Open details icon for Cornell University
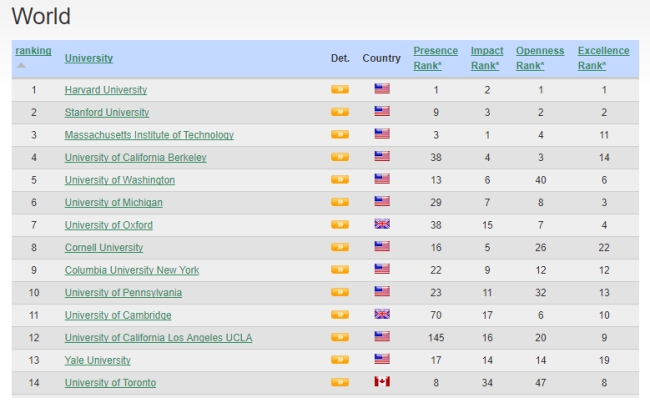This screenshot has height=418, width=650. click(340, 247)
